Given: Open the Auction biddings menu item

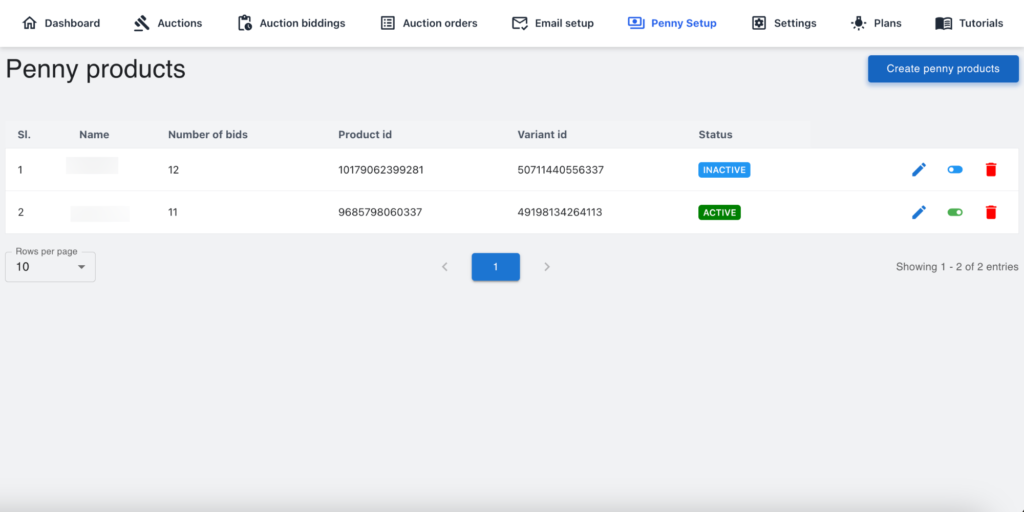Looking at the screenshot, I should (x=291, y=23).
